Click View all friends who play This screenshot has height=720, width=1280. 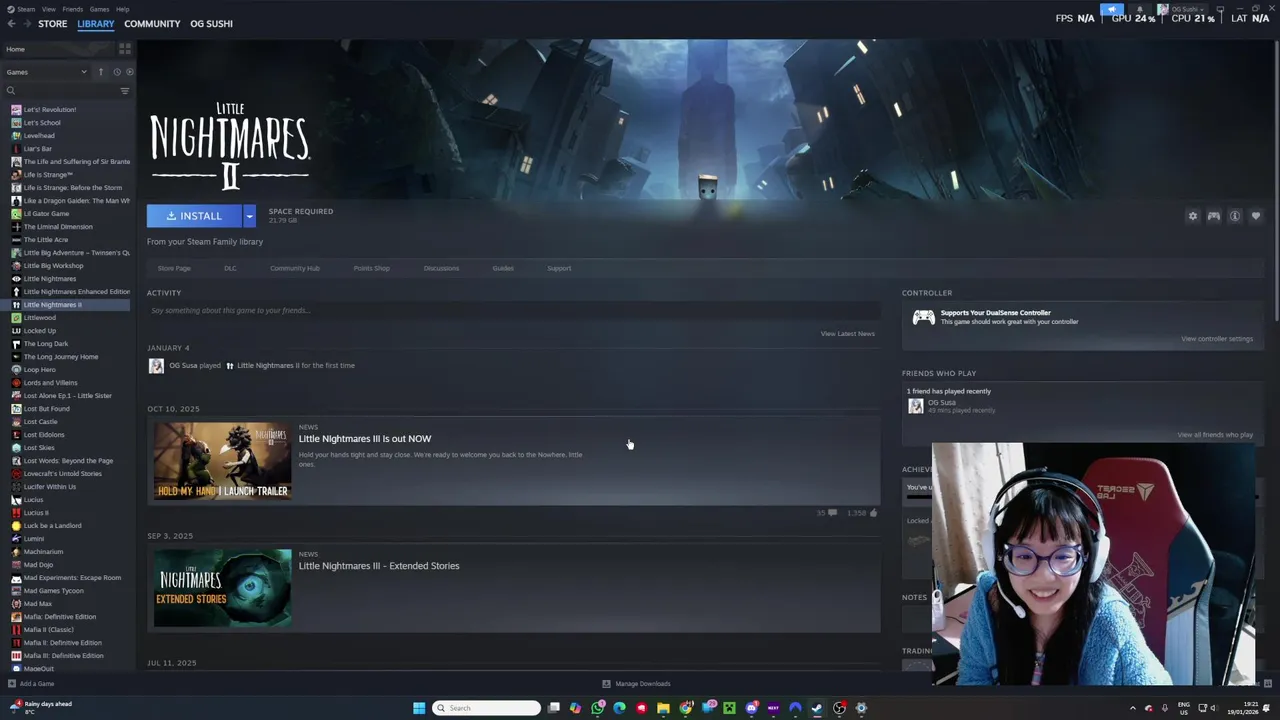[1215, 435]
